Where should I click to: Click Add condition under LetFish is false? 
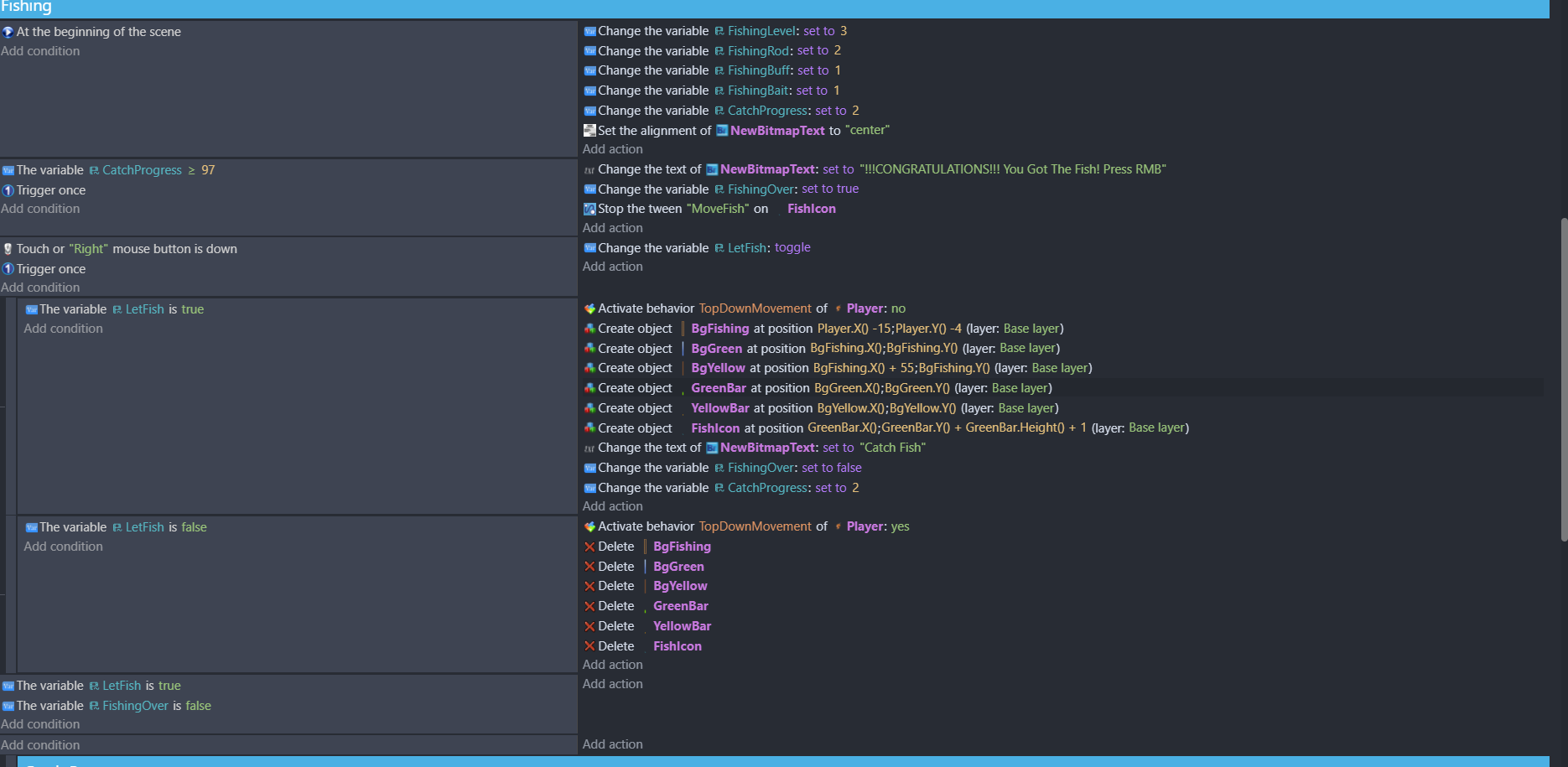(x=64, y=547)
